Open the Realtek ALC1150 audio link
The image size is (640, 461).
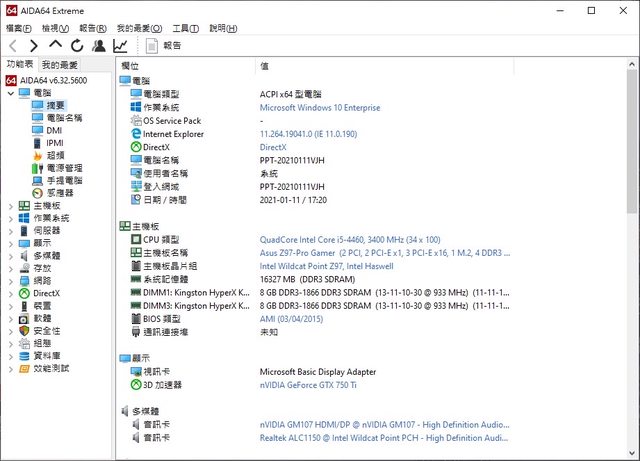tap(384, 438)
